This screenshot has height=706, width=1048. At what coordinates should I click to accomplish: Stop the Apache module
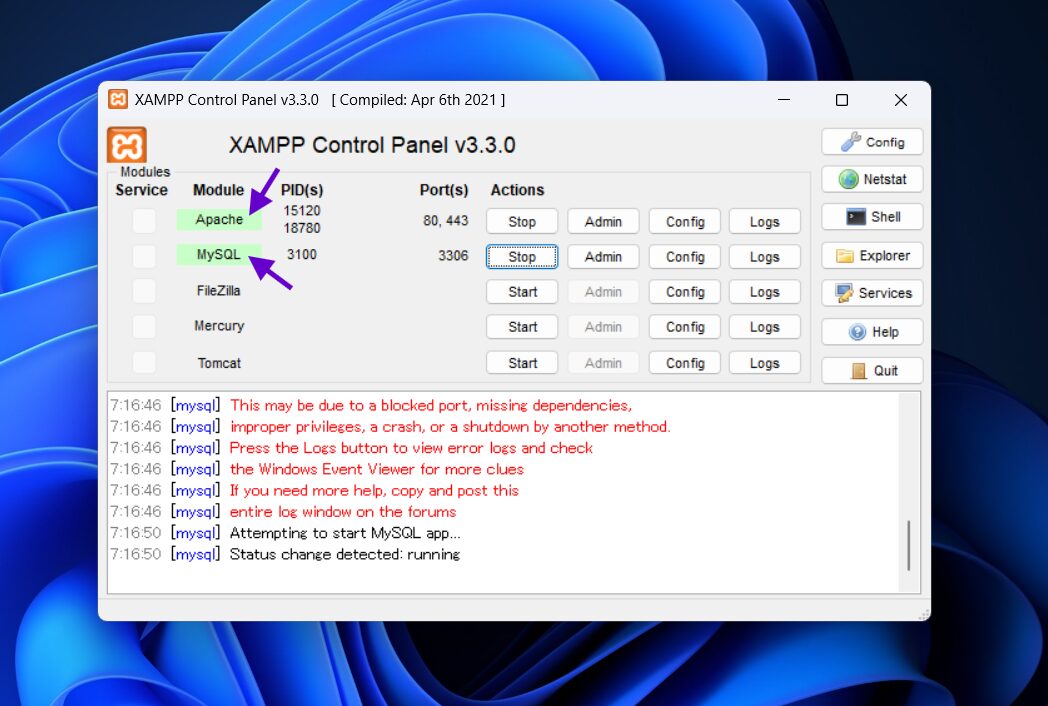click(x=522, y=222)
